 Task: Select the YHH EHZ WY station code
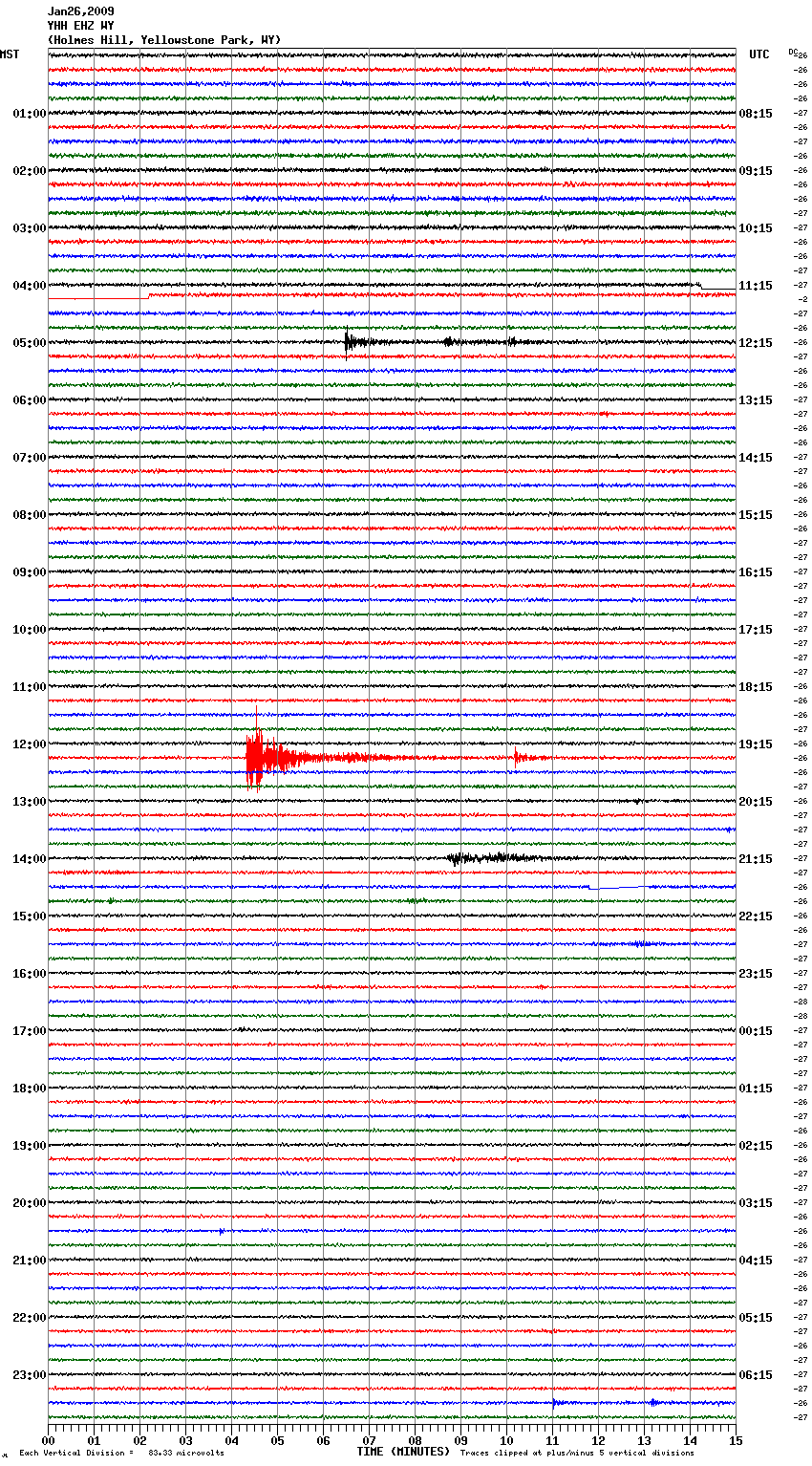point(80,26)
